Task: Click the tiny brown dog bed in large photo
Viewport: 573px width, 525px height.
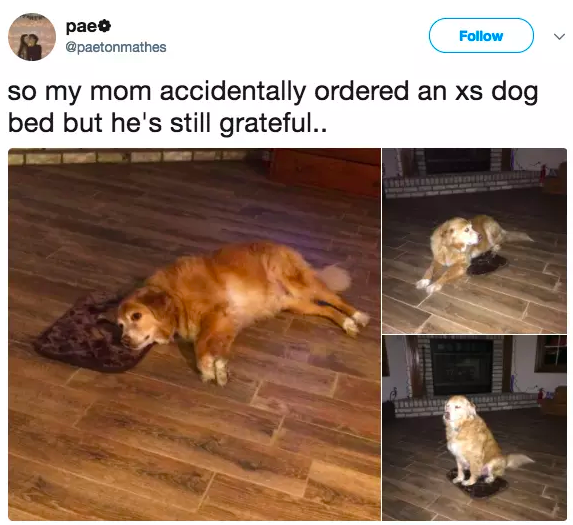Action: click(88, 332)
